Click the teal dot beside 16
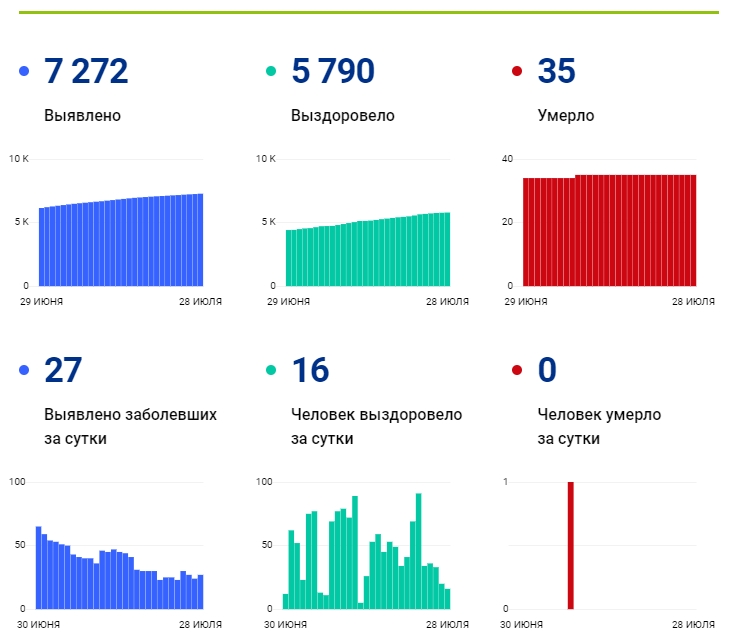Image resolution: width=741 pixels, height=642 pixels. tap(271, 370)
